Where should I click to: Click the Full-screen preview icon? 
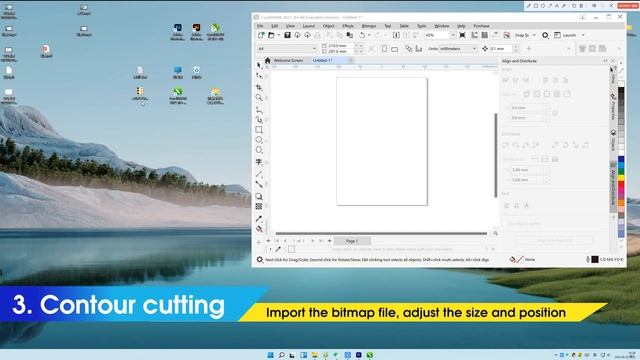462,36
